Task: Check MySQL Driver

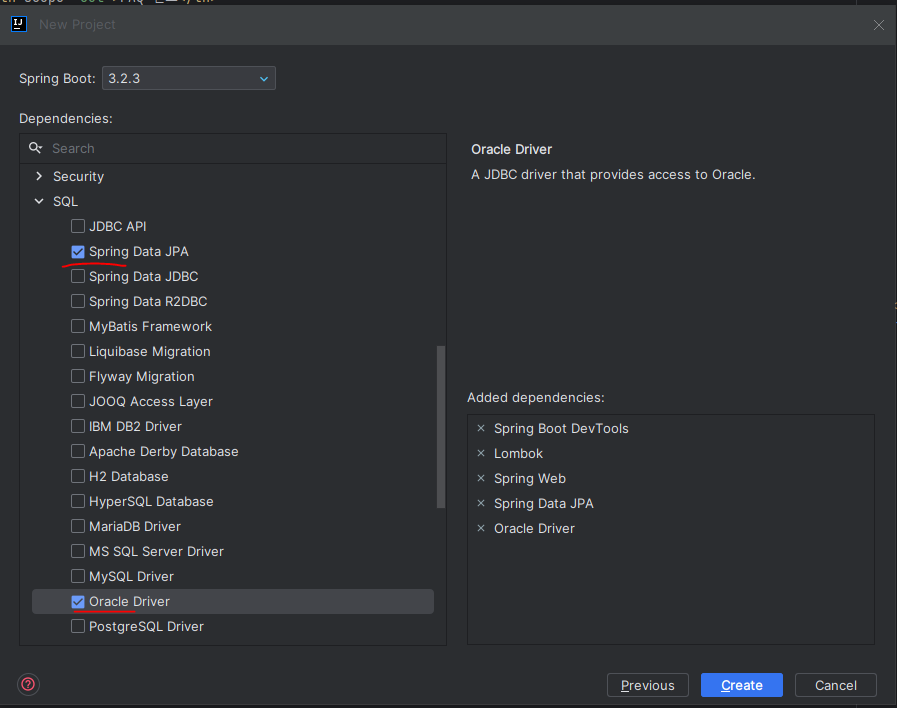Action: (78, 576)
